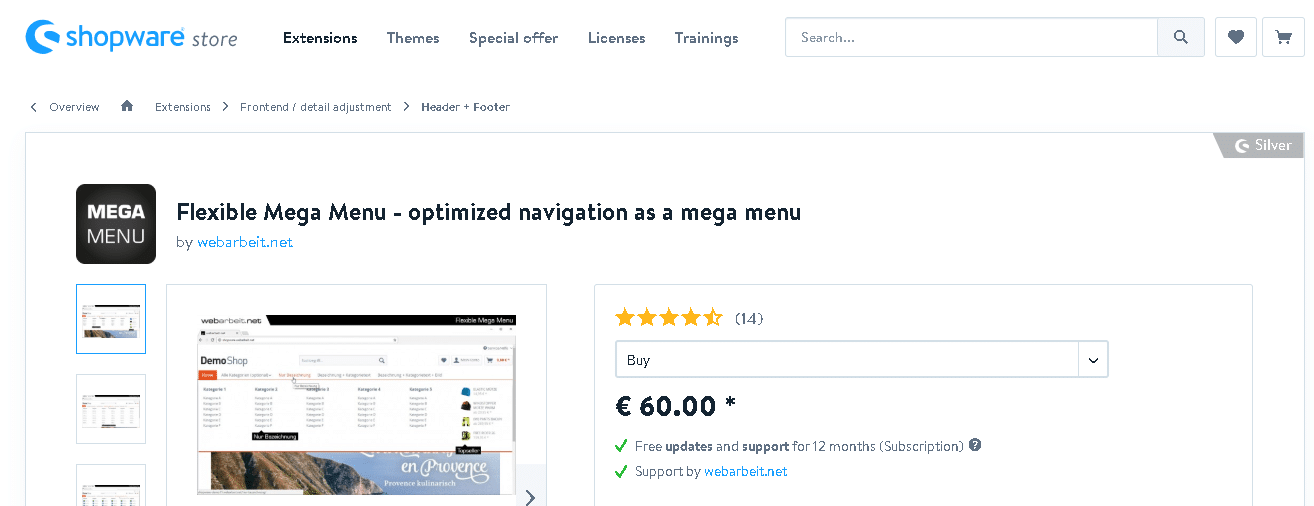Select the second gallery thumbnail
Viewport: 1314px width, 506px height.
click(111, 409)
